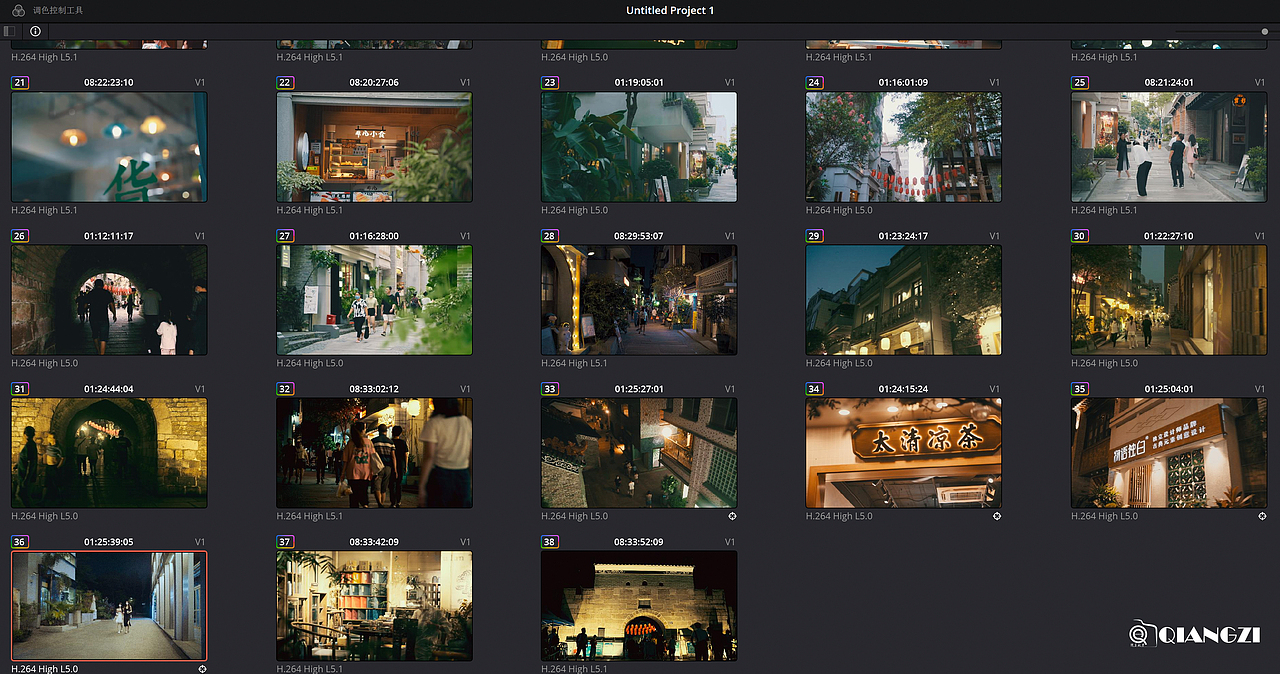
Task: Click the tracking icon under clip 35
Action: 1262,516
